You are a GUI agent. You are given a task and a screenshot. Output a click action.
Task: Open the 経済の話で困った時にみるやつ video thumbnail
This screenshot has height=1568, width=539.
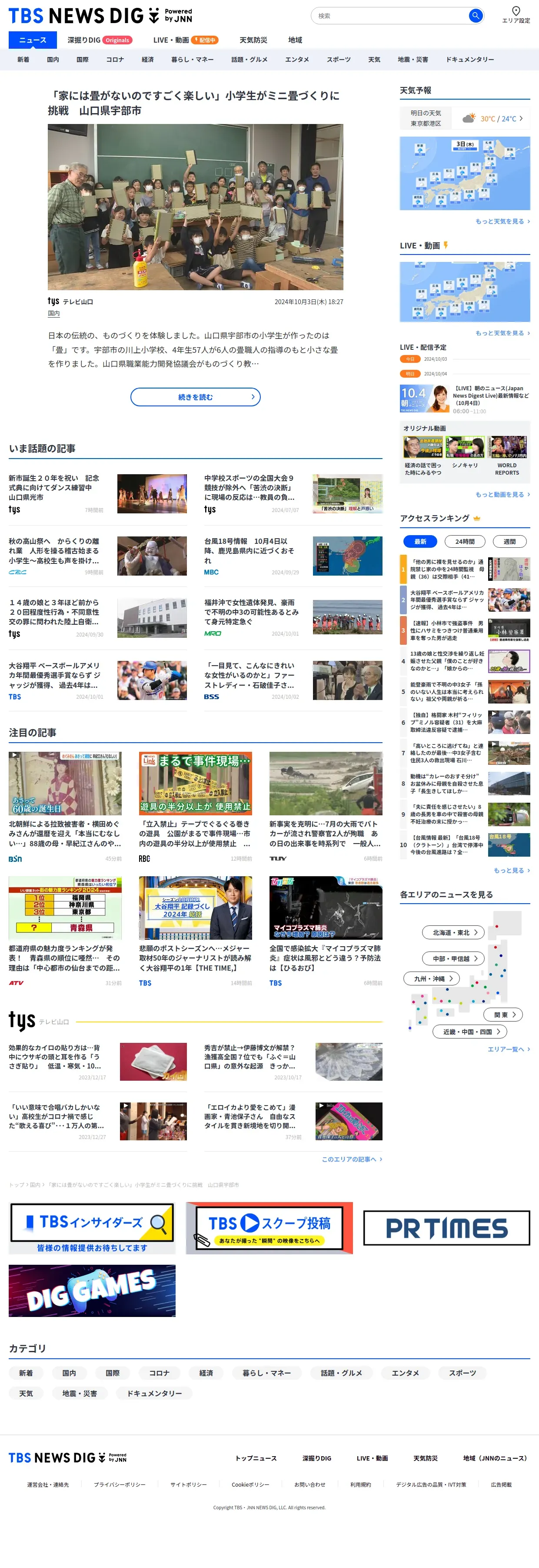423,447
